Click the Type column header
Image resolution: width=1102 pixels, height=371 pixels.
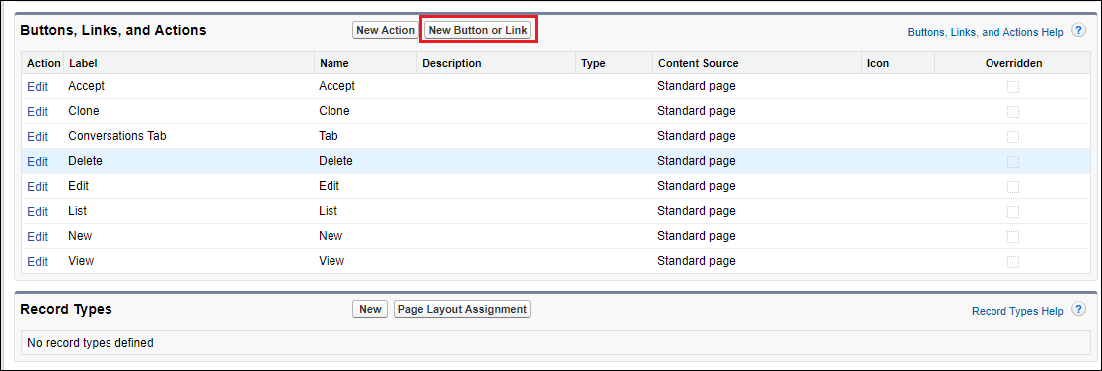tap(593, 63)
